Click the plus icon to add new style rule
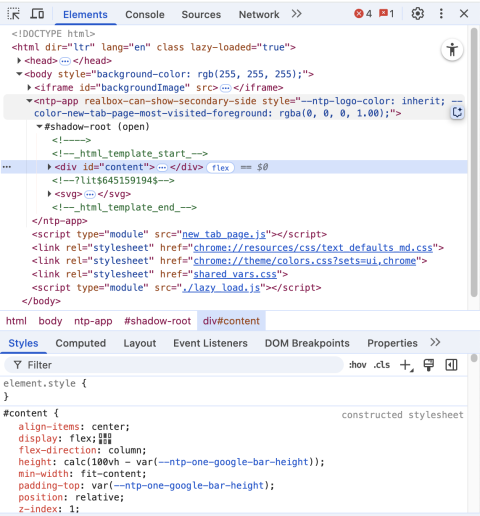Viewport: 480px width, 516px height. click(406, 365)
